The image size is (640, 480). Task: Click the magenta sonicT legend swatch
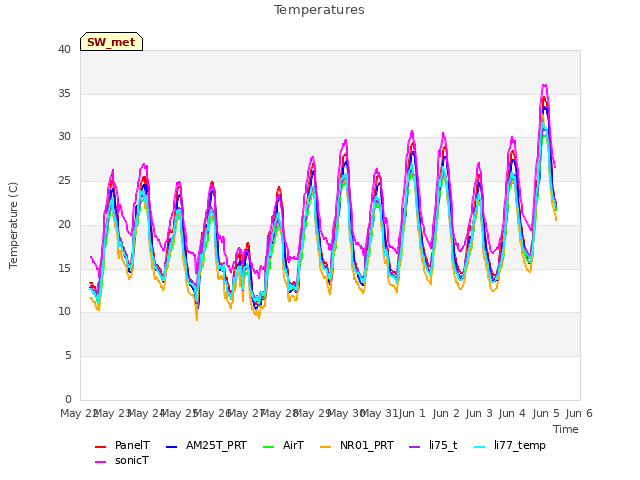click(x=100, y=462)
